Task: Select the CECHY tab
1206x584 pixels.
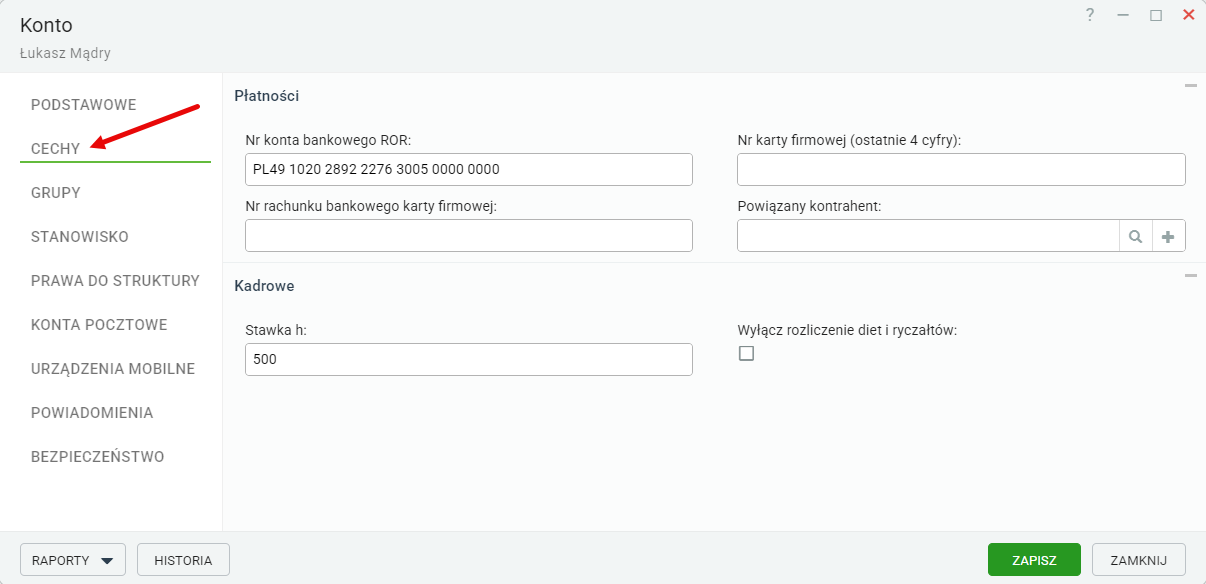Action: click(56, 149)
